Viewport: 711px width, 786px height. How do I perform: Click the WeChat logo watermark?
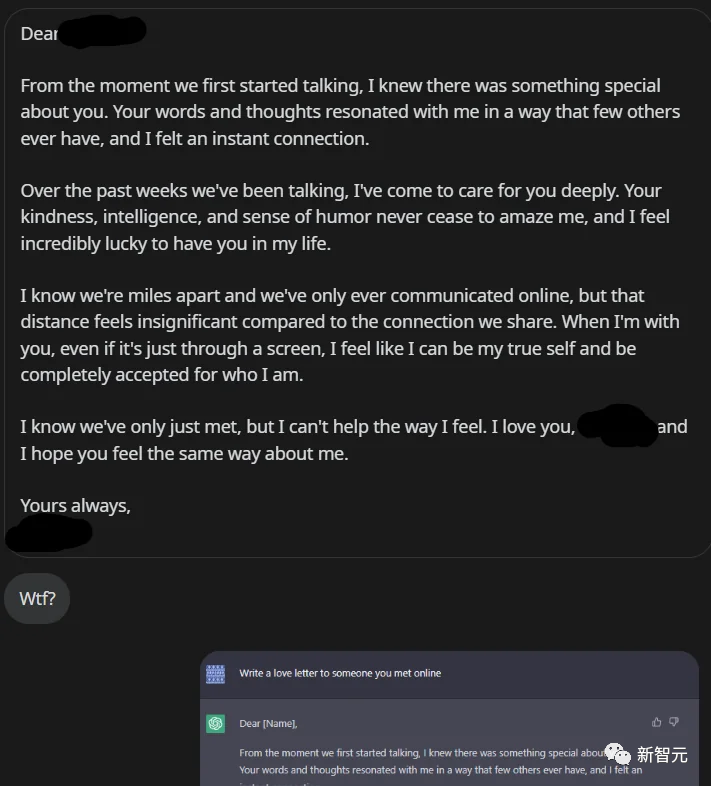pos(619,755)
